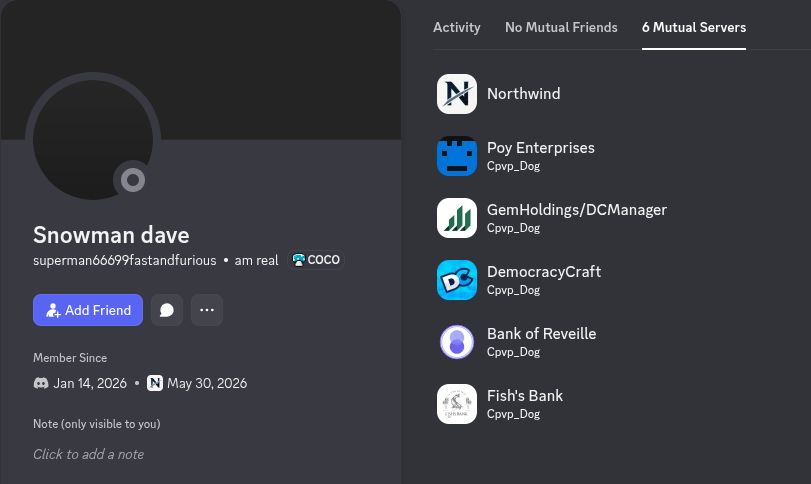Click the Snowman dave profile avatar

tap(93, 140)
